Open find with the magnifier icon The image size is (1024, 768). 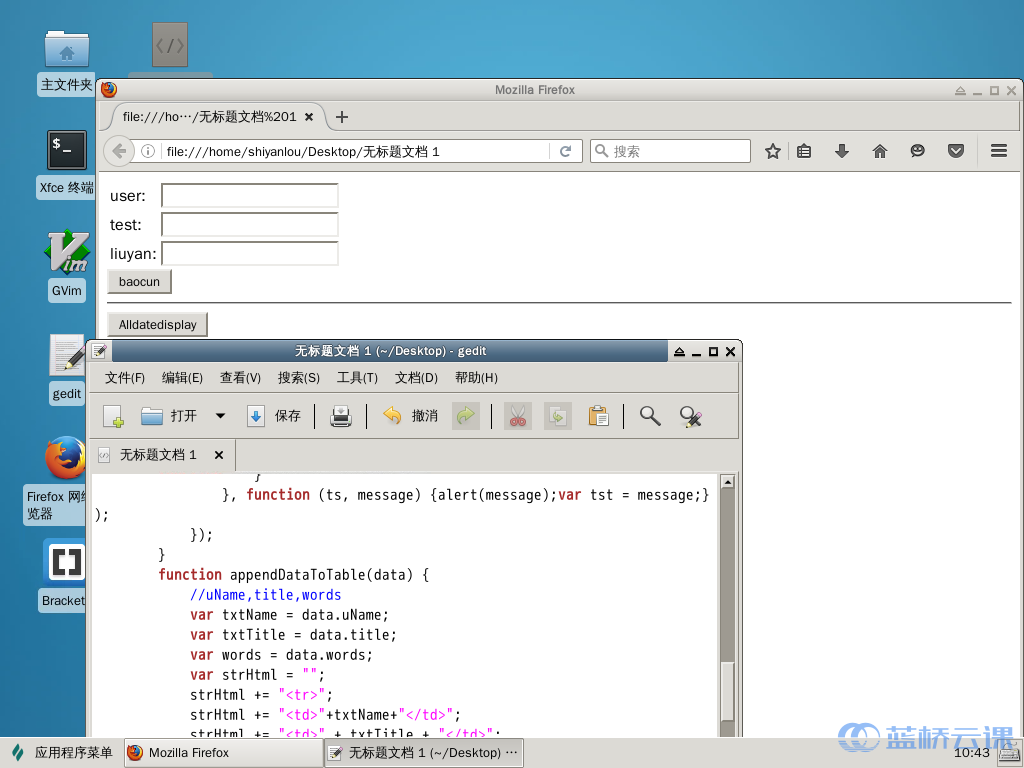click(650, 416)
